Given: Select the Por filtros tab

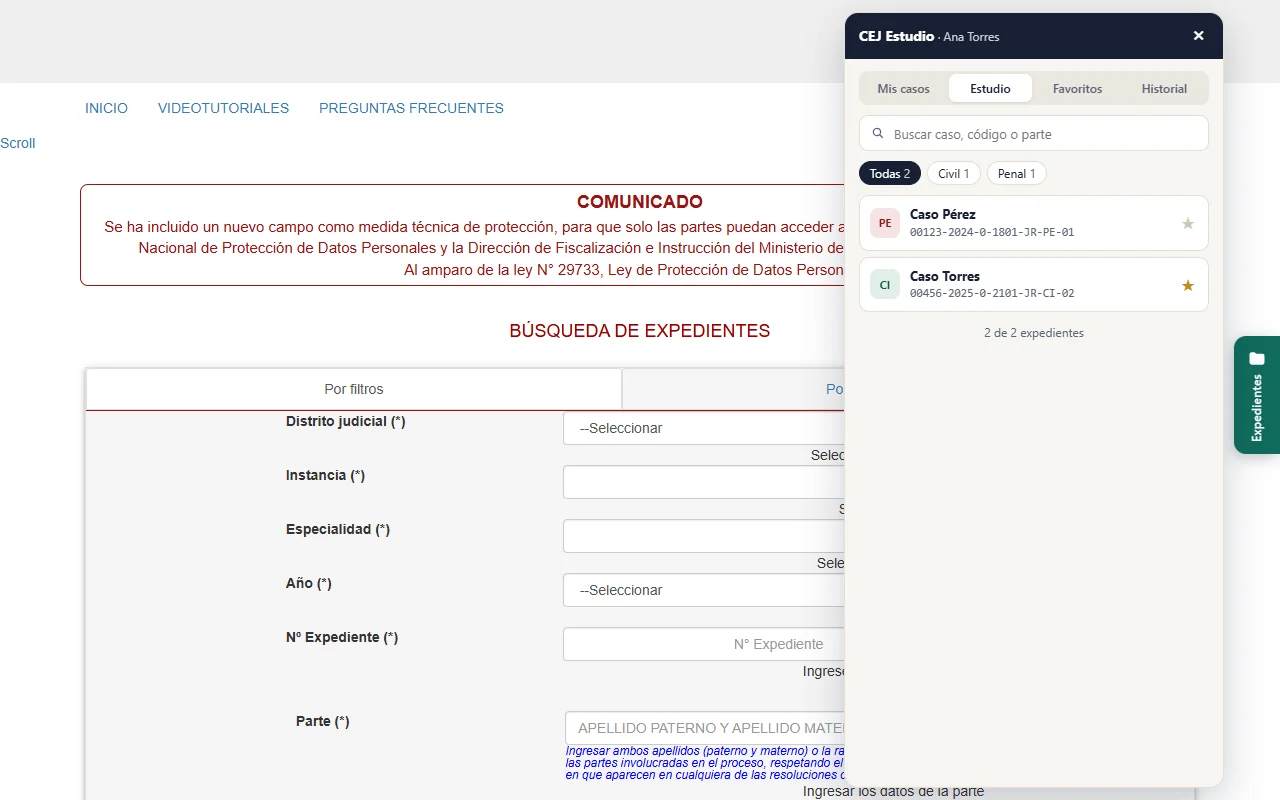Looking at the screenshot, I should click(354, 389).
